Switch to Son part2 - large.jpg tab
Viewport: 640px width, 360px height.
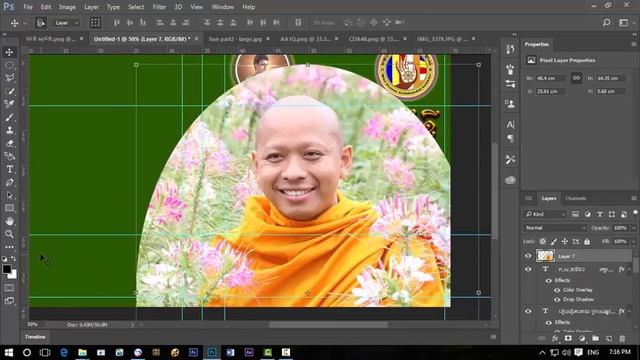(x=235, y=39)
